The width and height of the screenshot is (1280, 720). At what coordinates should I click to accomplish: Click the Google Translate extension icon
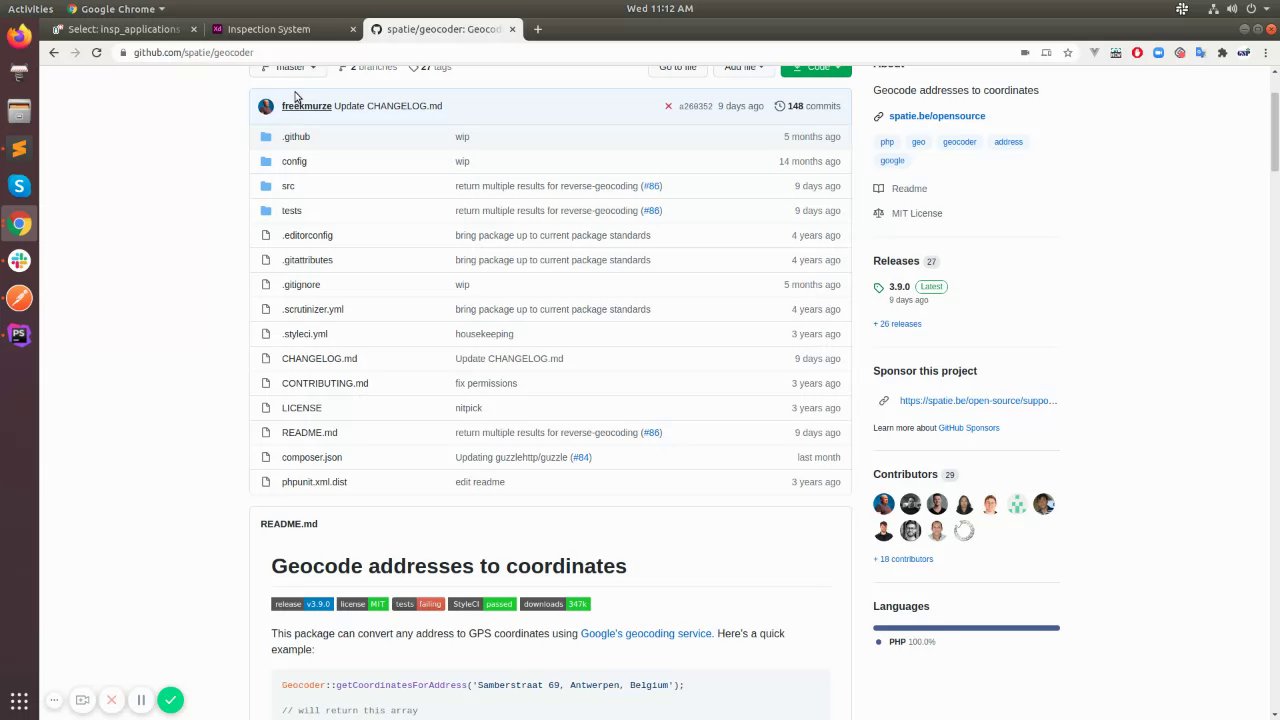tap(1201, 52)
